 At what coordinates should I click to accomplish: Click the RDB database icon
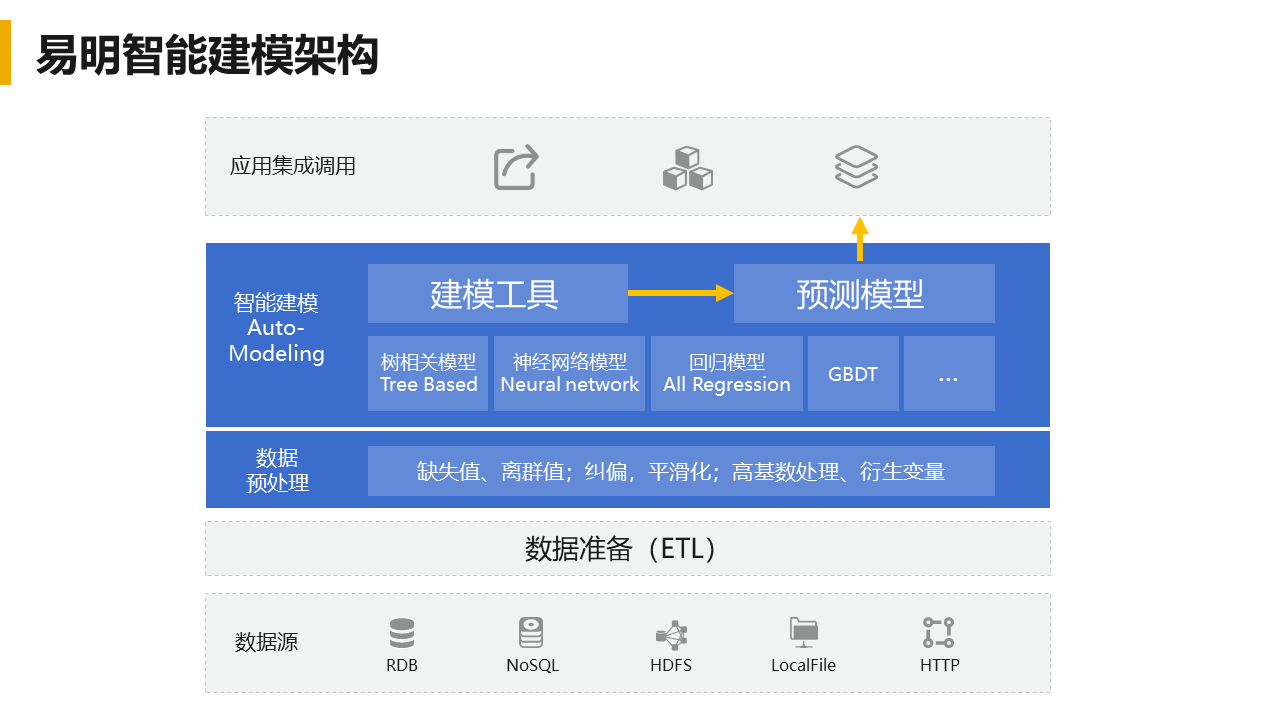tap(402, 634)
